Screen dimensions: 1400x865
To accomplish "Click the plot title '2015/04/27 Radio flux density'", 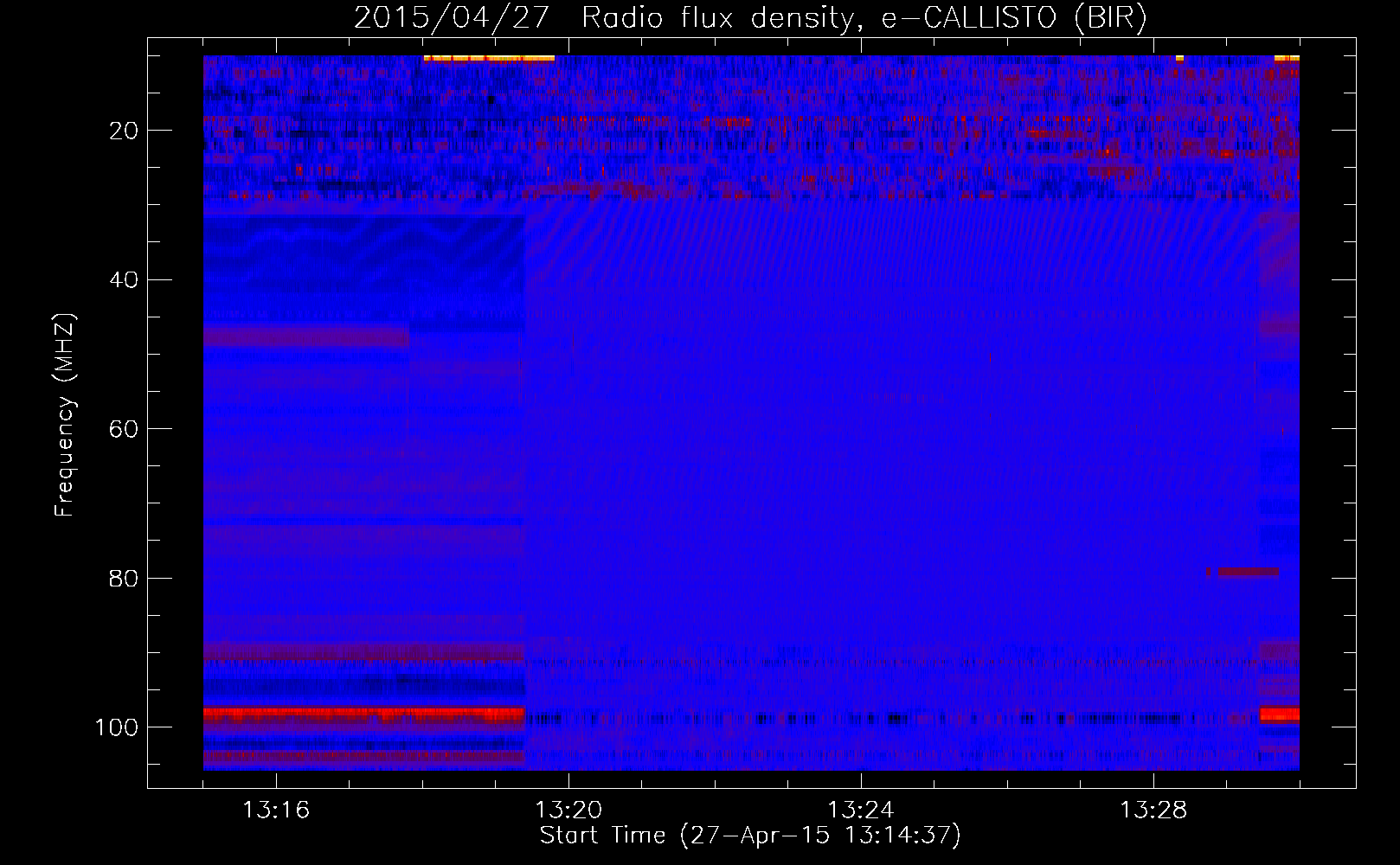I will tap(604, 18).
